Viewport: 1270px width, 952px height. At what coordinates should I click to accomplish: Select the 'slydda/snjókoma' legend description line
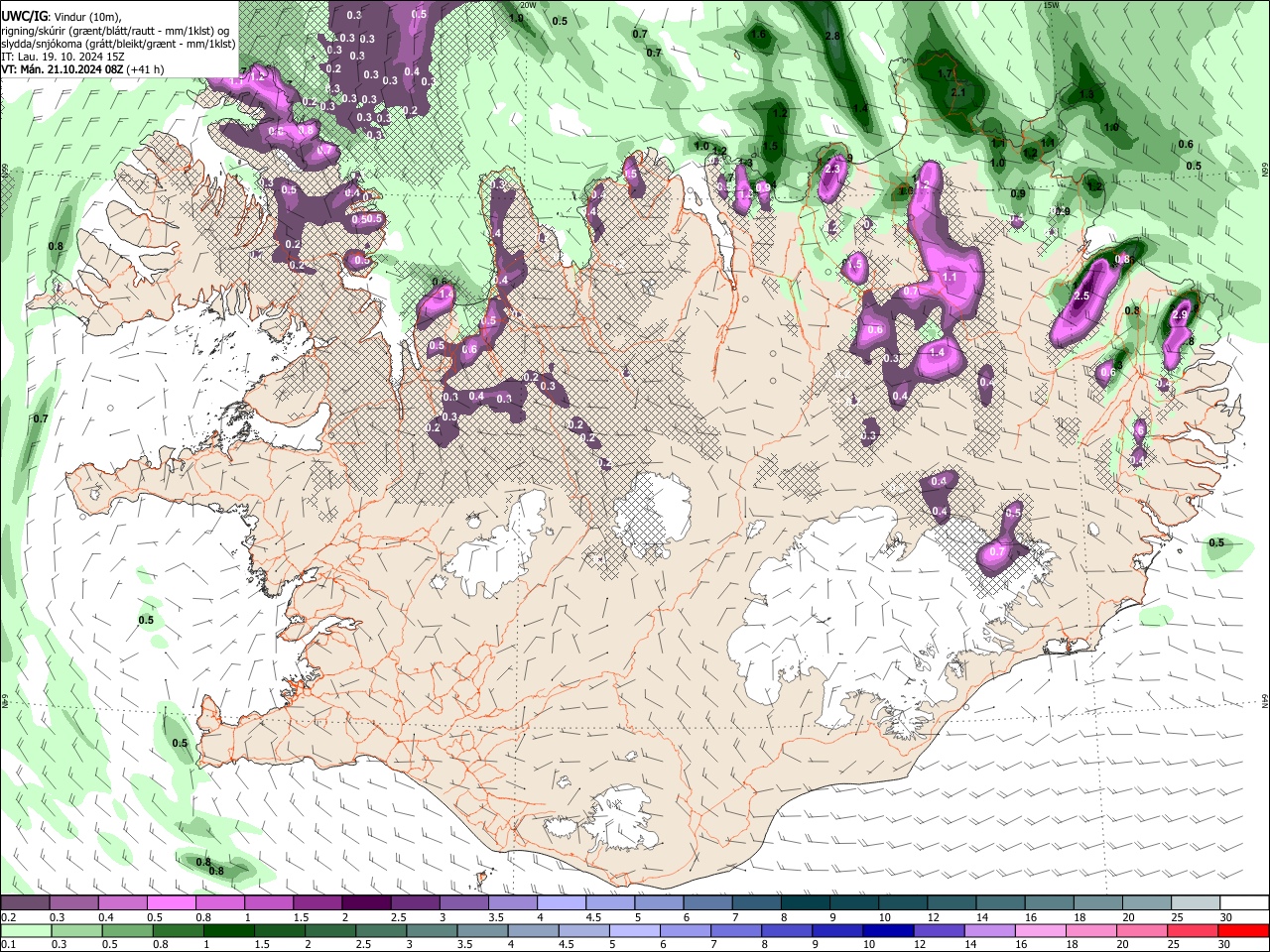click(x=118, y=44)
